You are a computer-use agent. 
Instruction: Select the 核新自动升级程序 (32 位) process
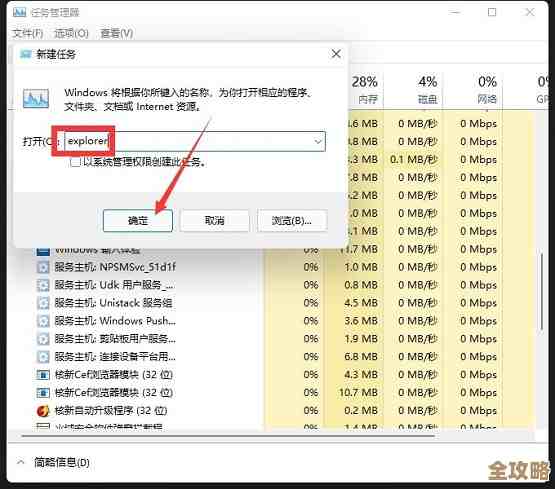tap(111, 411)
